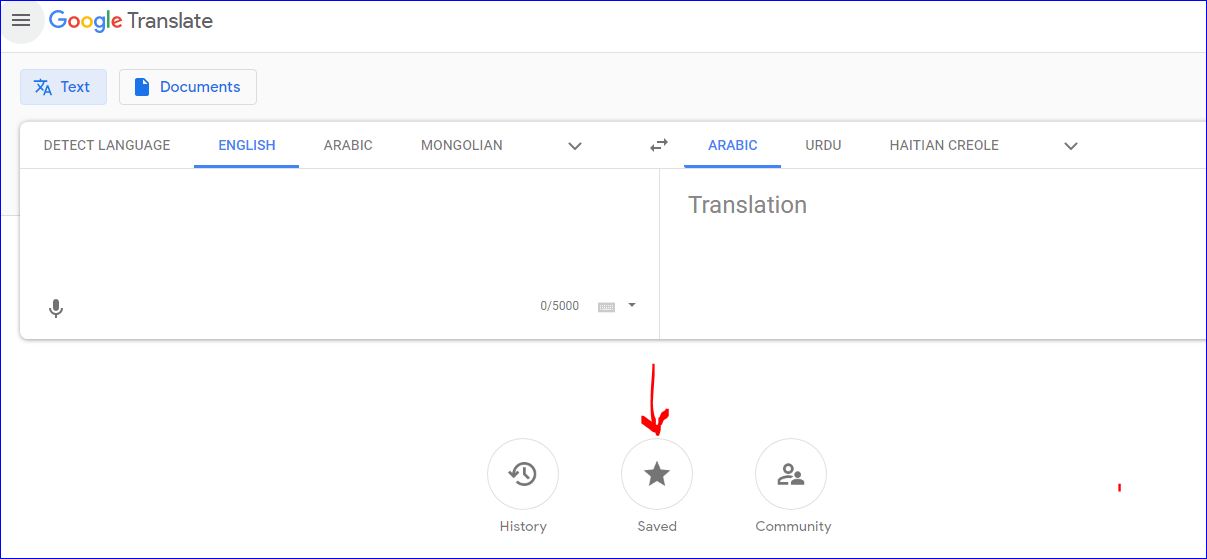1207x559 pixels.
Task: Select Urdu as target language
Action: [823, 145]
